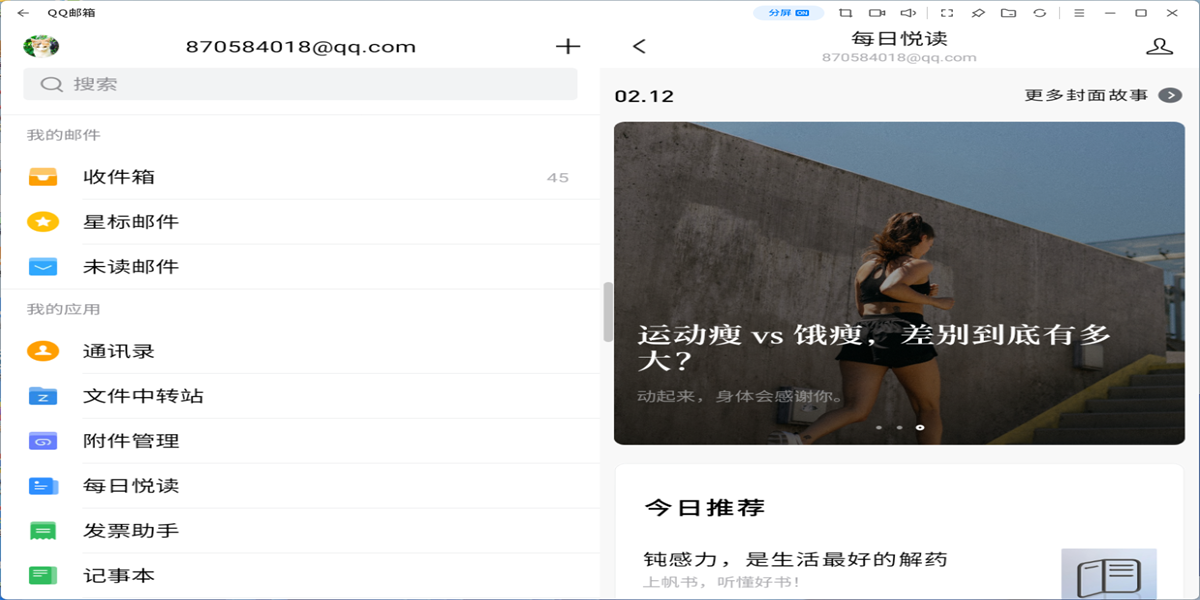1200x600 pixels.
Task: Open the hamburger menu in the title bar
Action: coord(1080,13)
